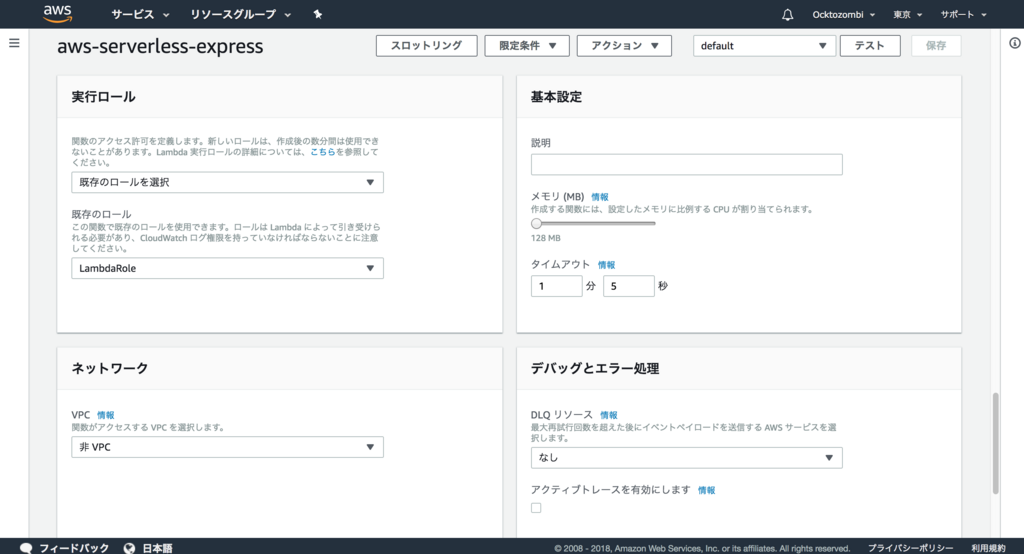Click the 情報 link next to VPC
Image resolution: width=1024 pixels, height=554 pixels.
coord(106,415)
